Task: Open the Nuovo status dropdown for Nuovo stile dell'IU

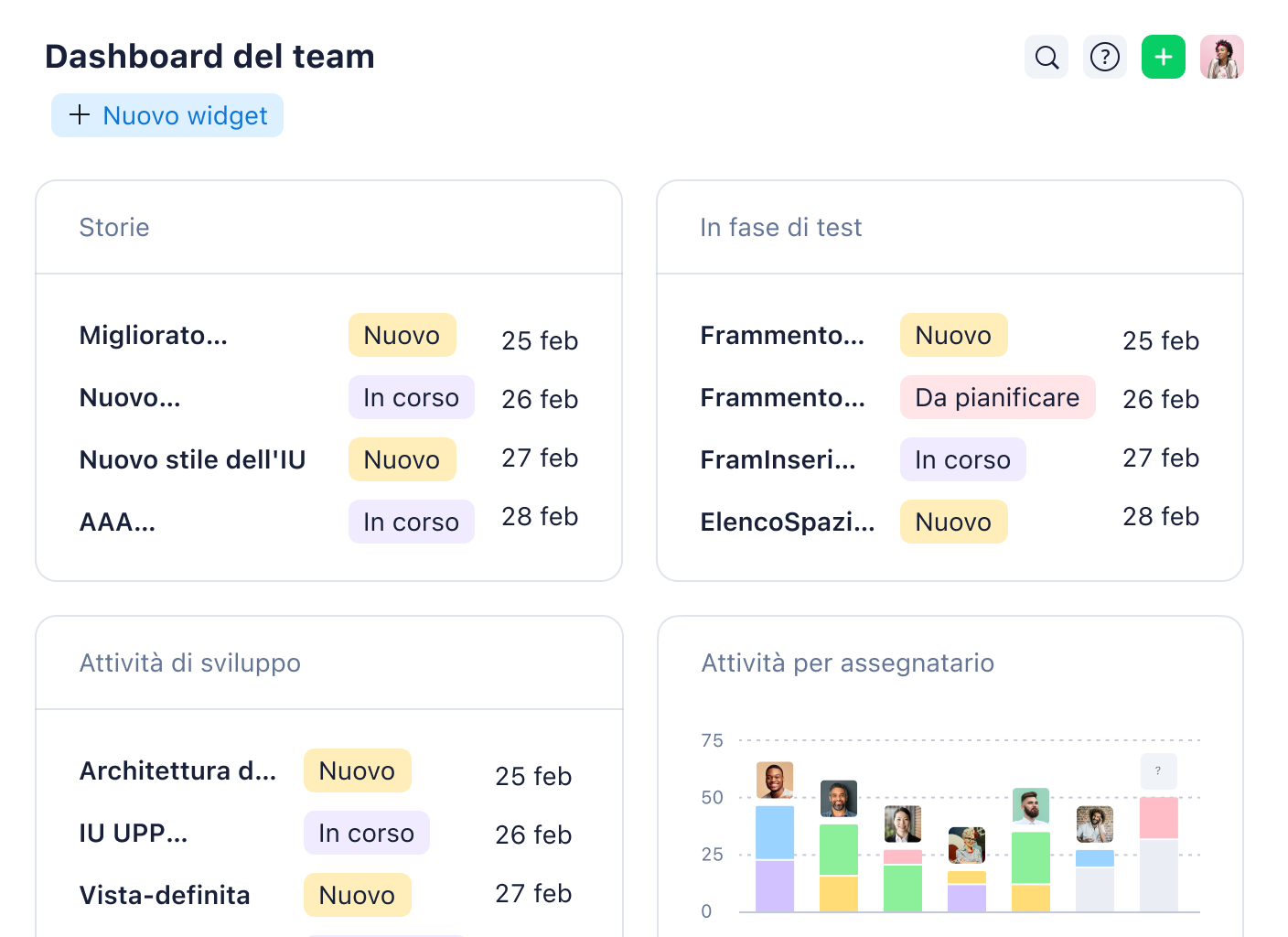Action: pos(402,459)
